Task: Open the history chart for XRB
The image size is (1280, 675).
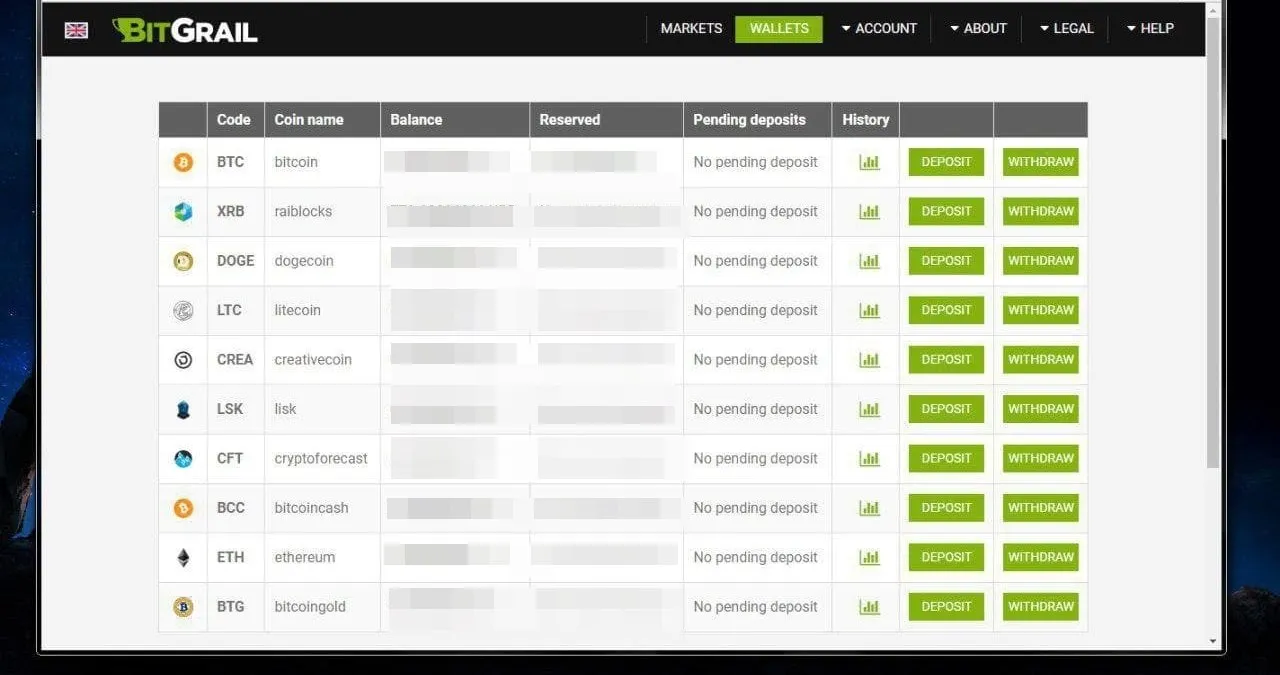Action: click(869, 211)
